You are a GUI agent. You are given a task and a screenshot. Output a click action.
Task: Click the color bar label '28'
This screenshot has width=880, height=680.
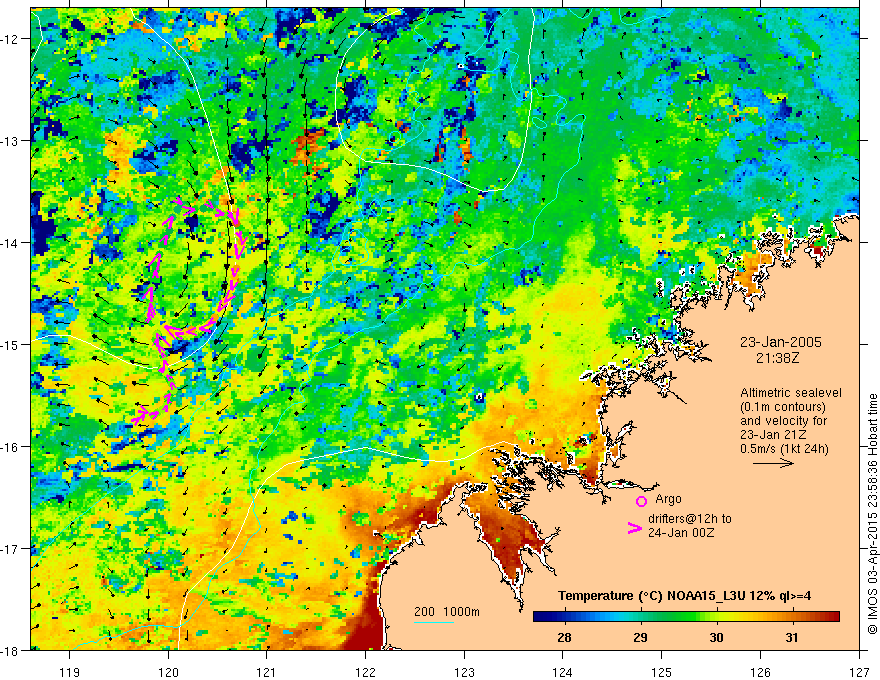(564, 638)
